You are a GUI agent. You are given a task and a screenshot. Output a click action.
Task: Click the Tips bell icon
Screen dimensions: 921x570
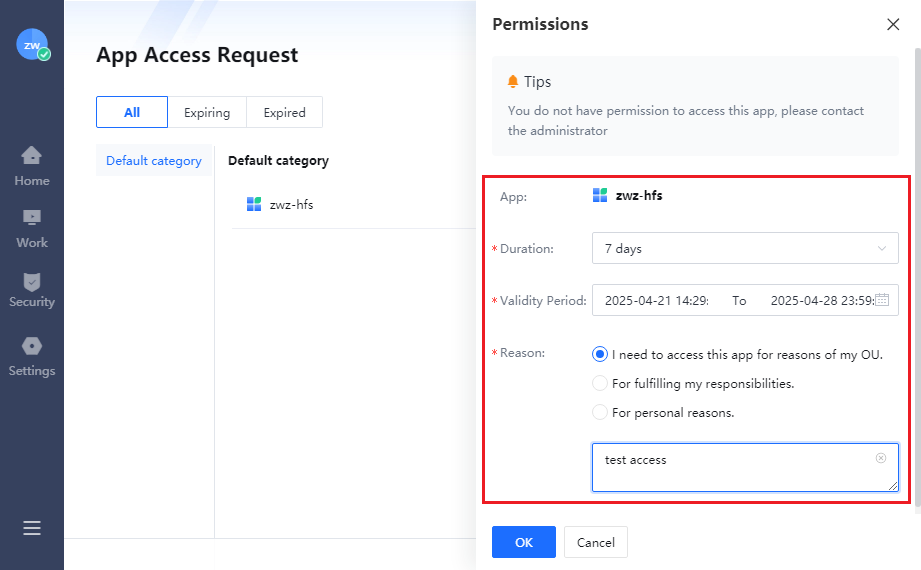pos(513,82)
